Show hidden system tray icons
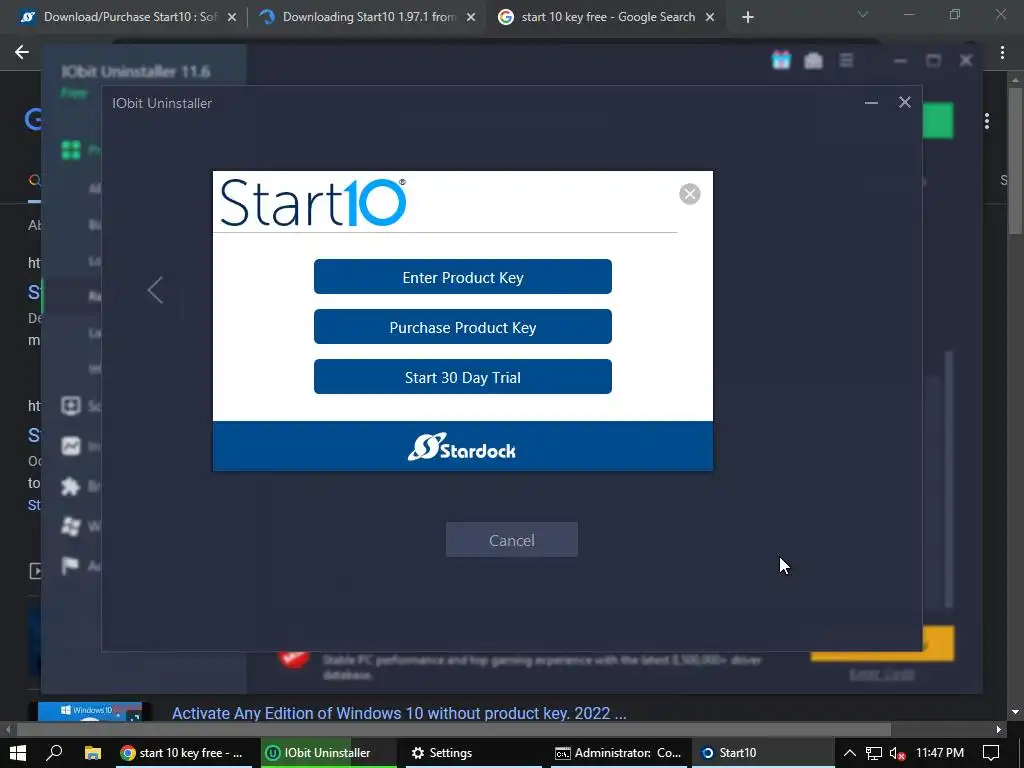The height and width of the screenshot is (768, 1024). point(849,753)
